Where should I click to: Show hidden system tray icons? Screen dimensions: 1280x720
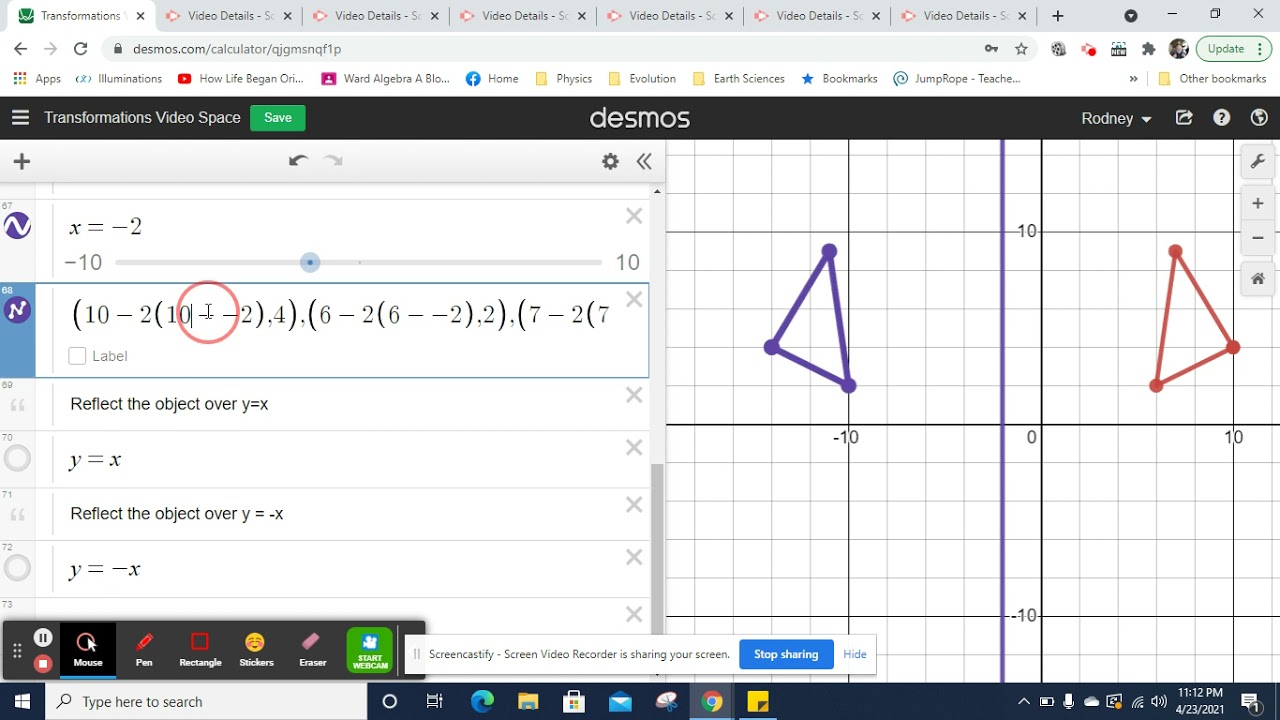1024,701
